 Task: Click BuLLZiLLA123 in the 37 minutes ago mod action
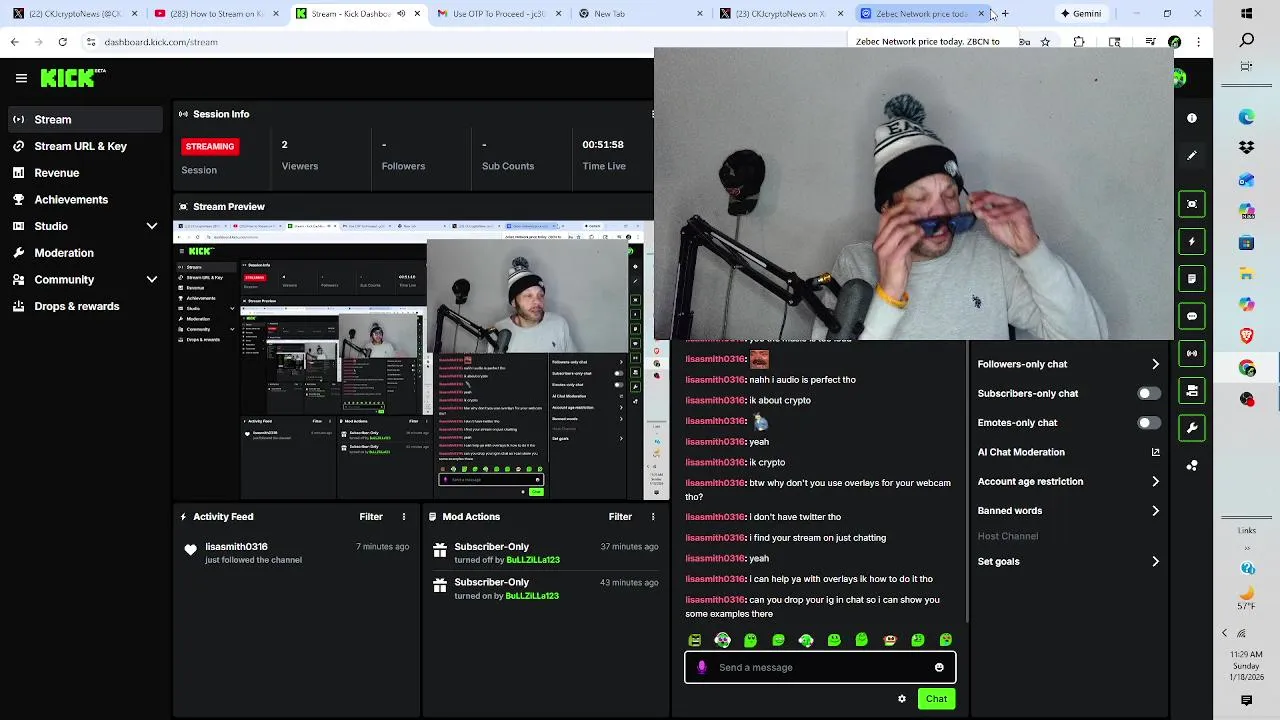pyautogui.click(x=533, y=560)
